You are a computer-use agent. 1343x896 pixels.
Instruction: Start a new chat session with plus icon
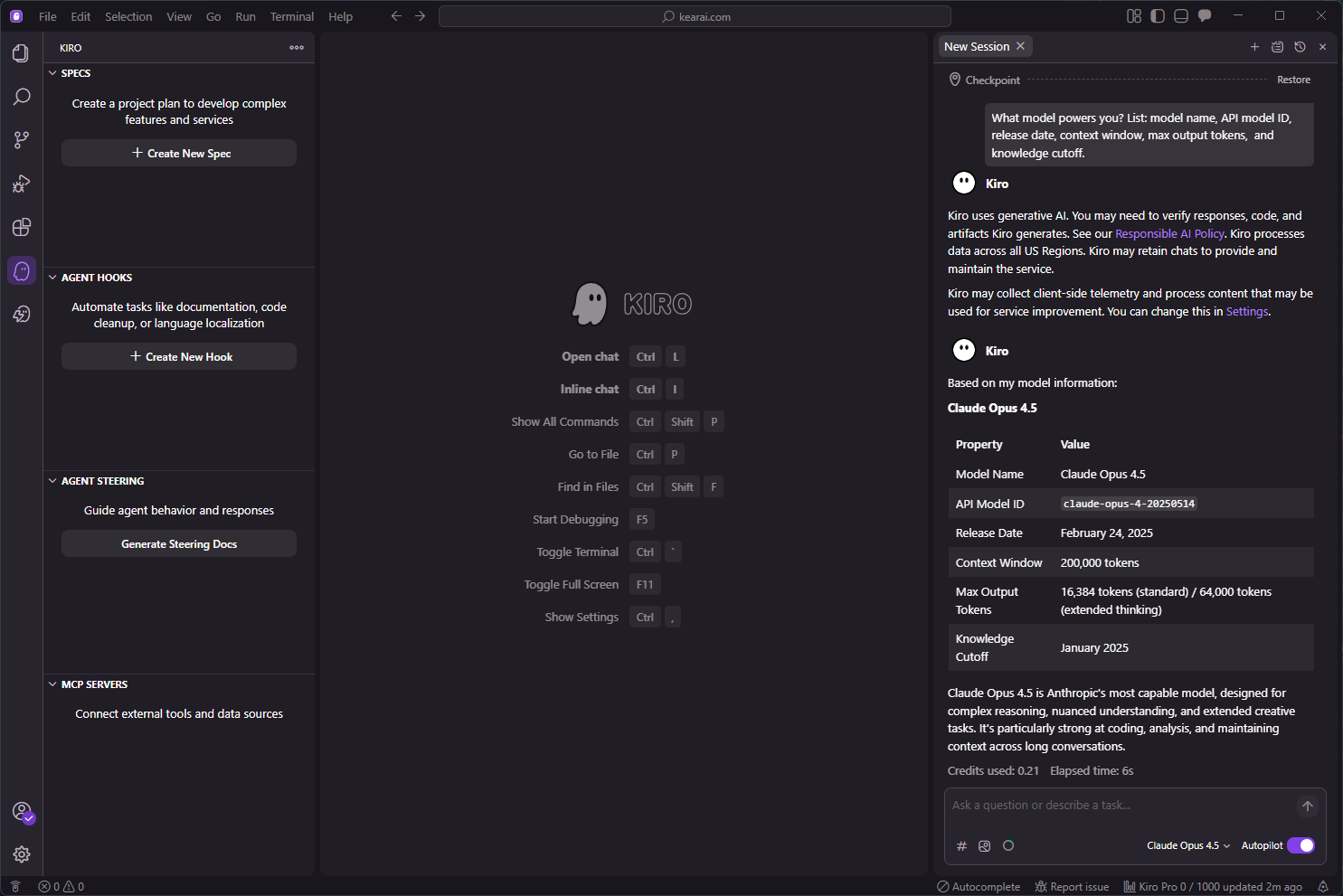click(x=1254, y=47)
